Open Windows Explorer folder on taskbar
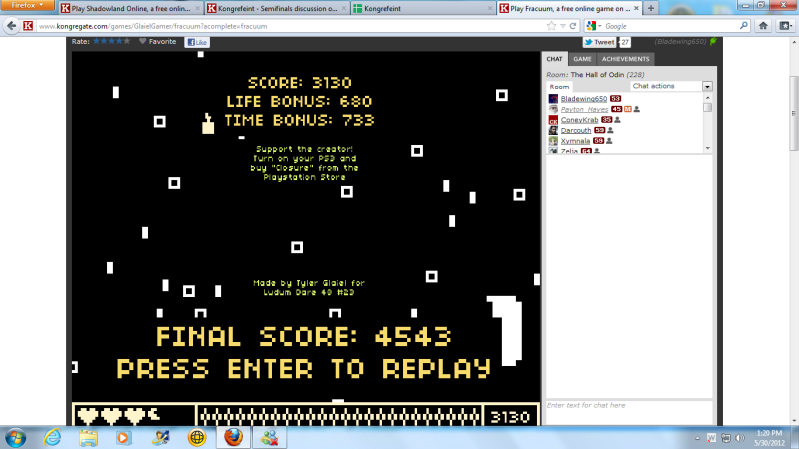Viewport: 799px width, 449px height. (88, 438)
